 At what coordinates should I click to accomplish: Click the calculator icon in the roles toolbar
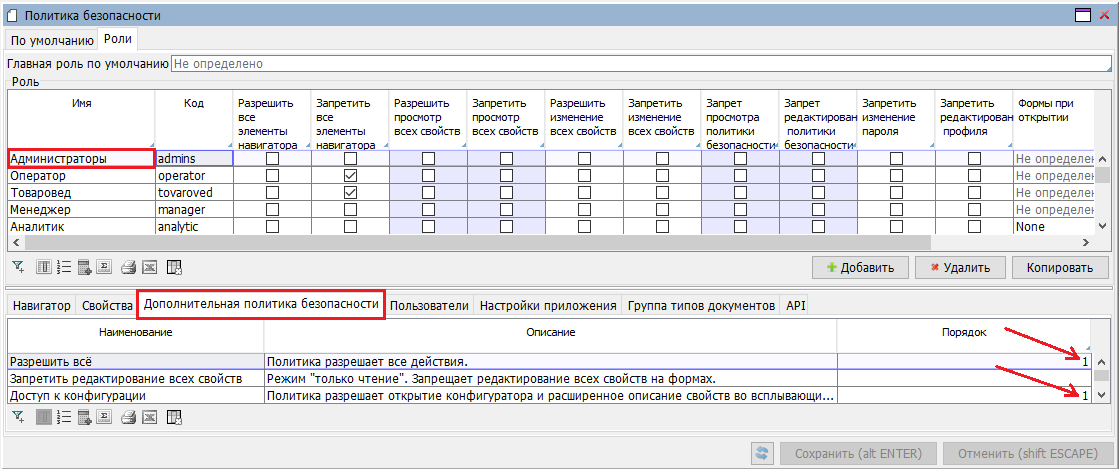coord(86,267)
